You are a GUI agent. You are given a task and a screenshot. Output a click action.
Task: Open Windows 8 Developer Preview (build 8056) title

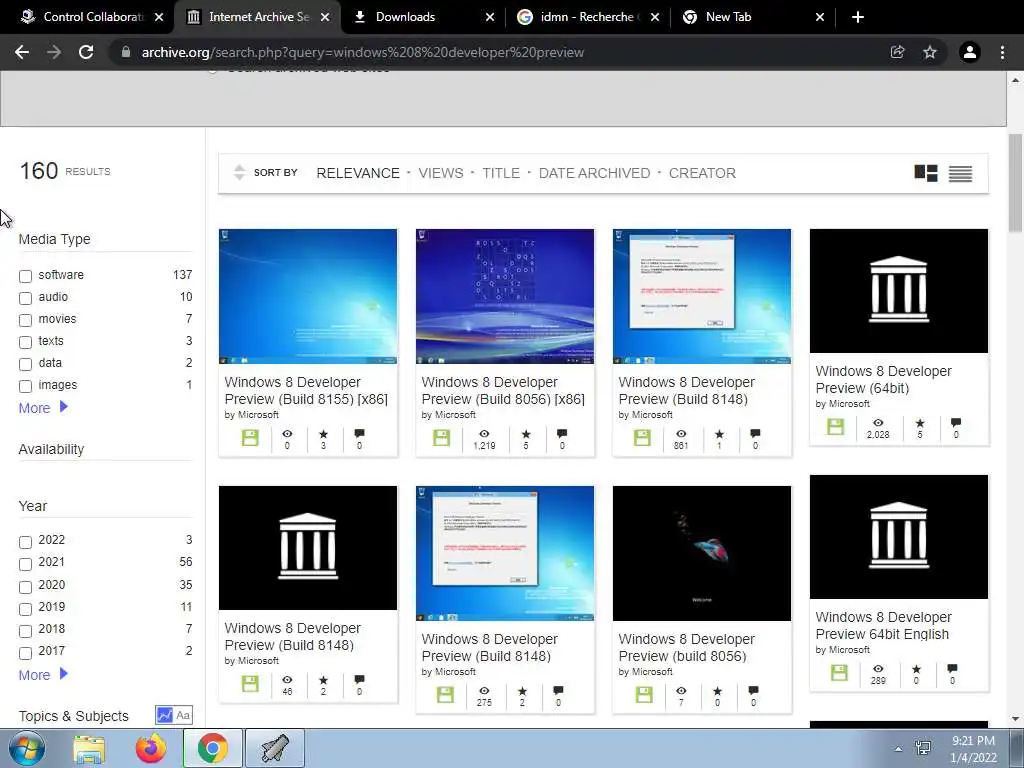[686, 647]
